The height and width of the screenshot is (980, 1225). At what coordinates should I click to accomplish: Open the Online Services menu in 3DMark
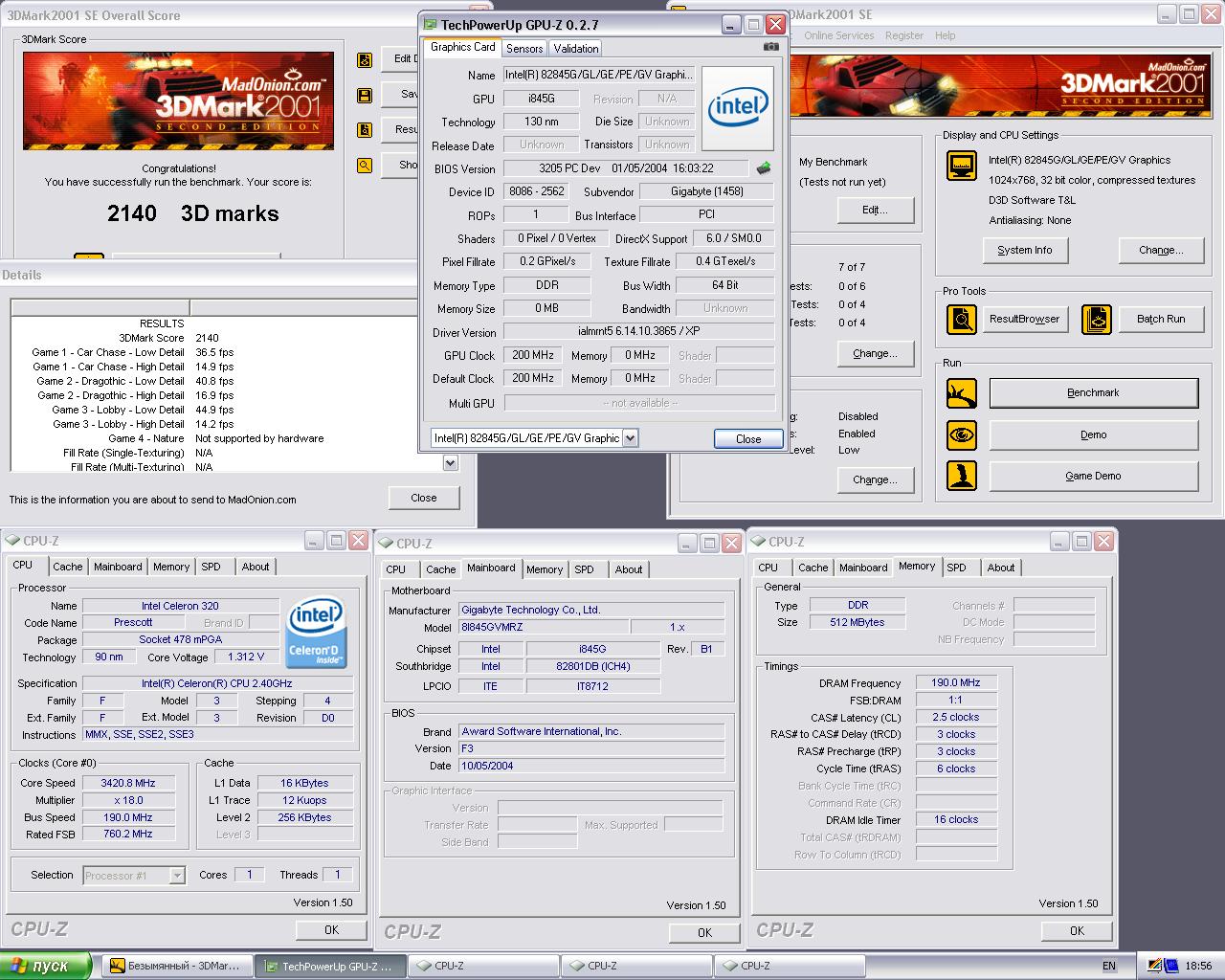point(838,35)
